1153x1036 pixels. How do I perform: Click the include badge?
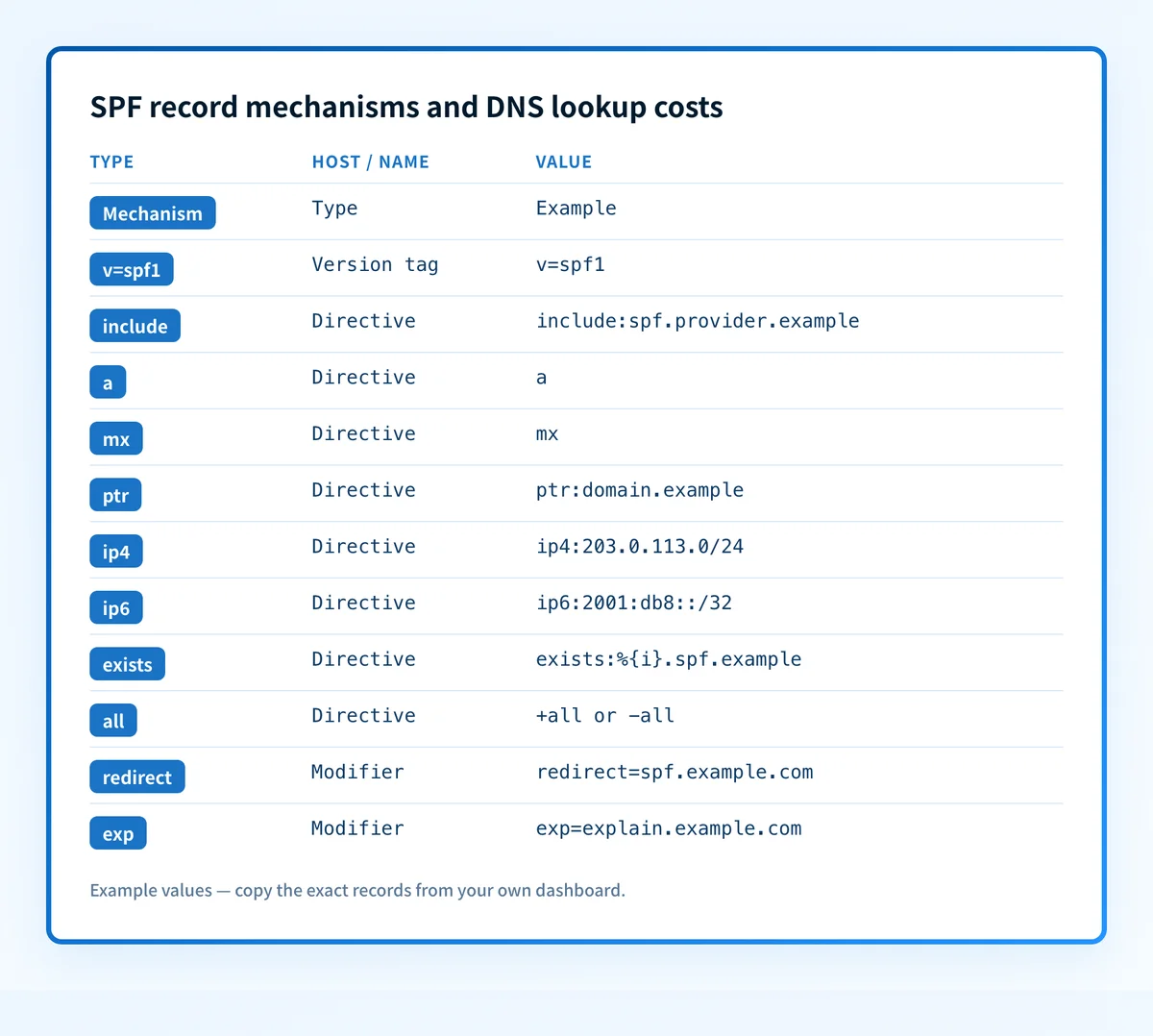click(x=135, y=326)
